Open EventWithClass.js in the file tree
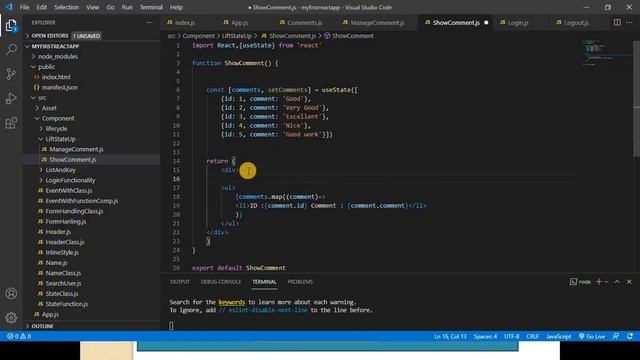Viewport: 640px width, 360px height. point(69,191)
